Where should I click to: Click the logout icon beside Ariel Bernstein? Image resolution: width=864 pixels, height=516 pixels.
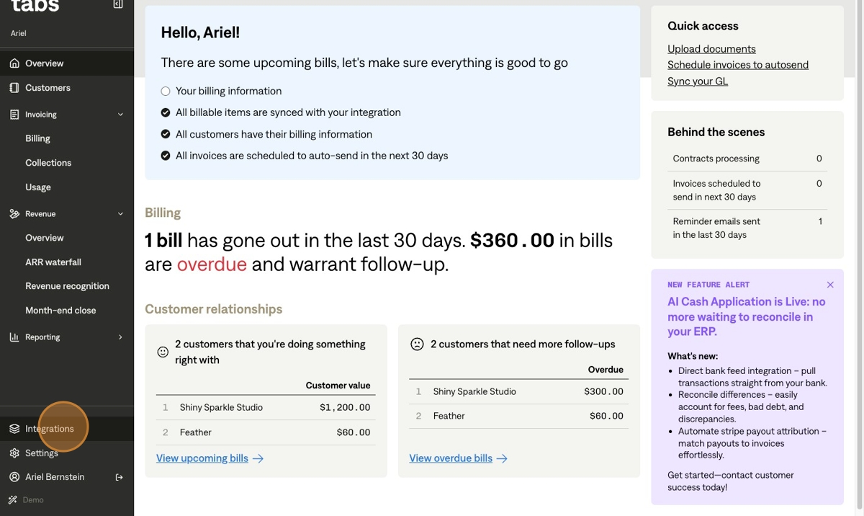(119, 477)
